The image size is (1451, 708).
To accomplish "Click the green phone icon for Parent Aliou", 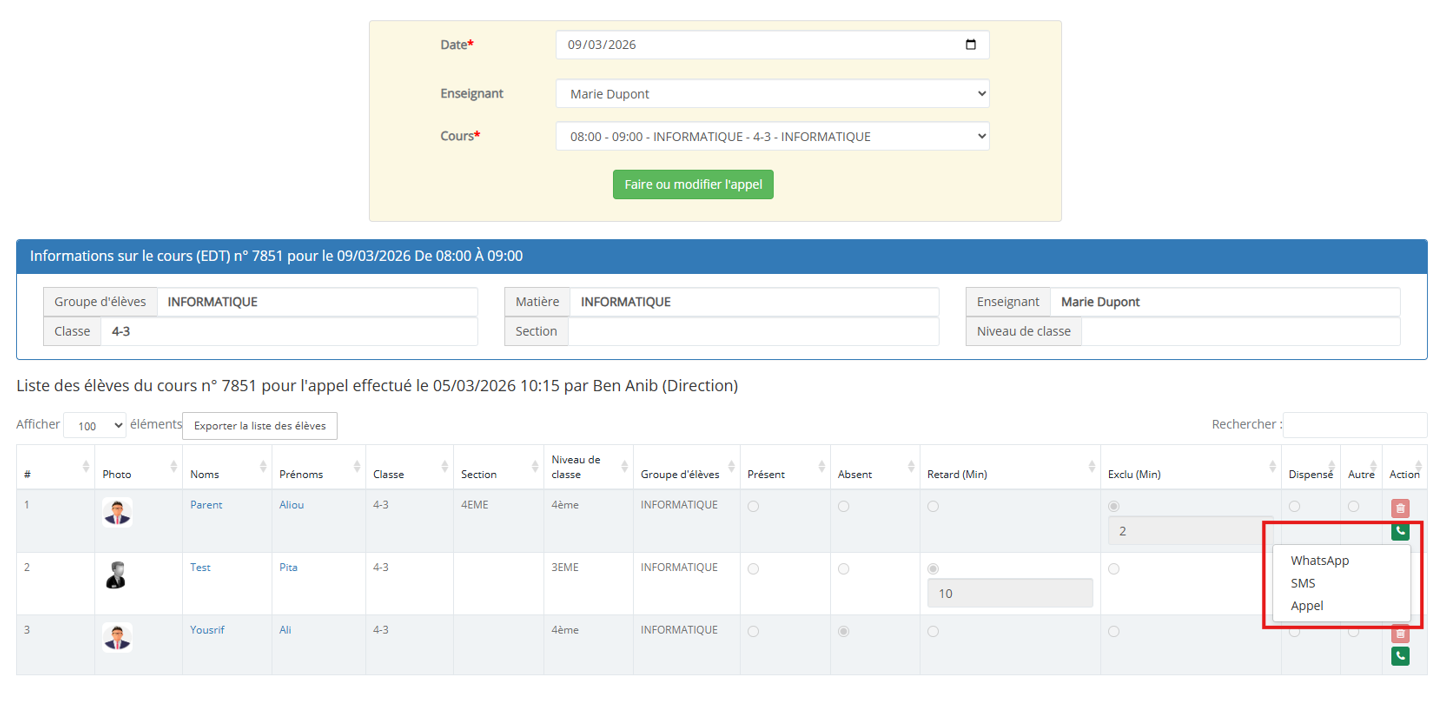I will point(1400,531).
